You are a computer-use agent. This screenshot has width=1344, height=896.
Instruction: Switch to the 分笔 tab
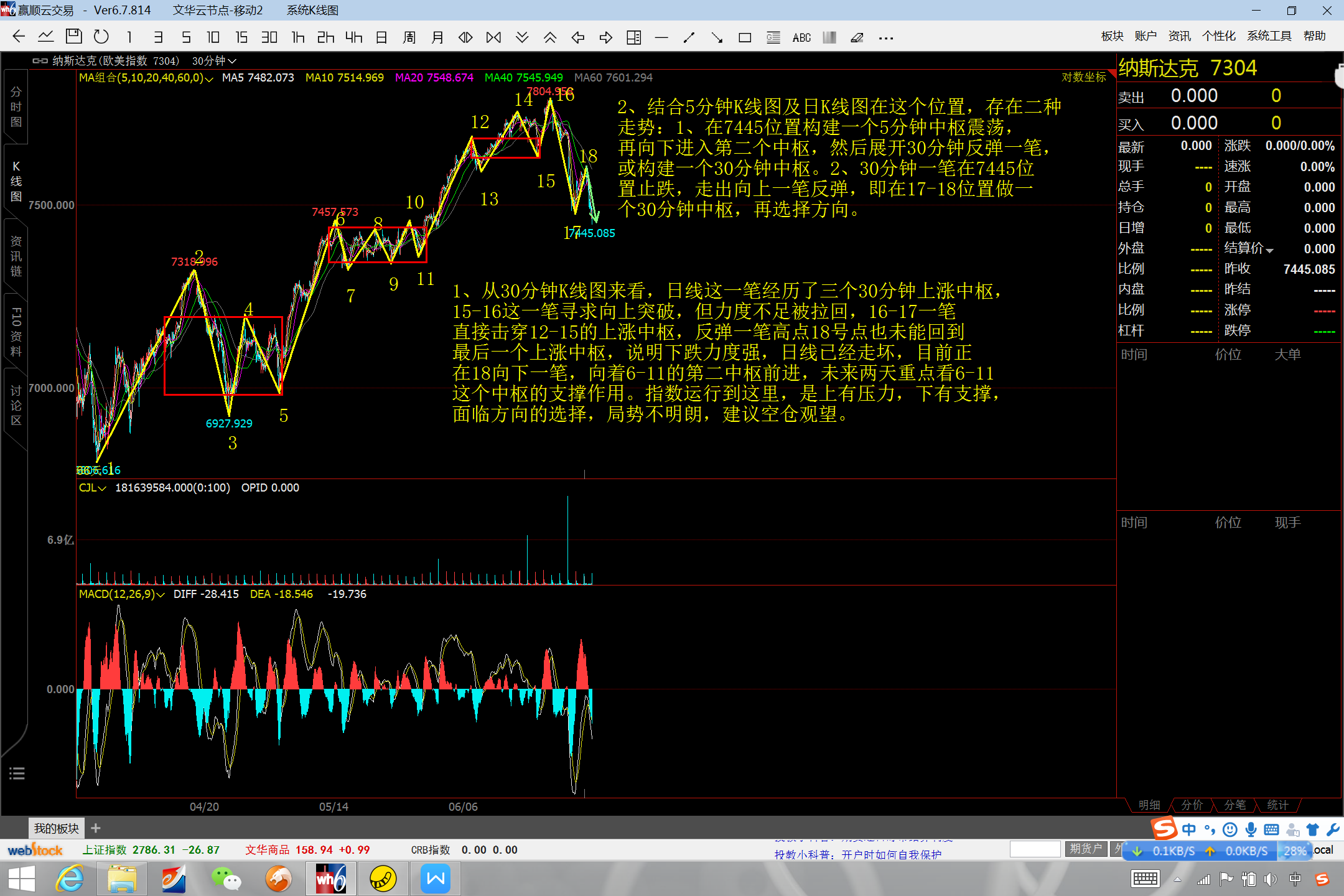coord(1234,805)
